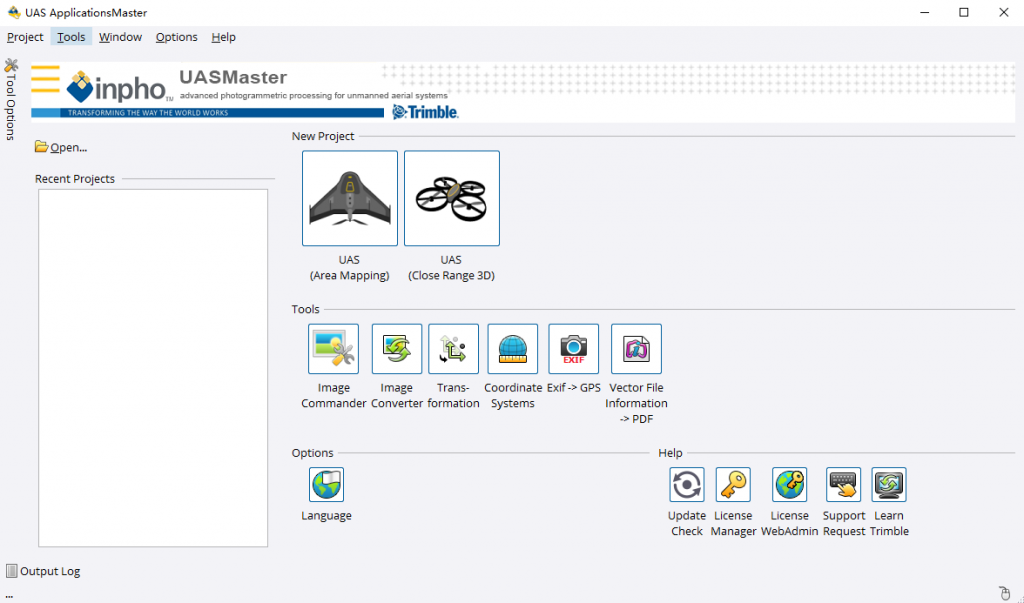Open the License Manager
The image size is (1024, 603).
point(733,484)
